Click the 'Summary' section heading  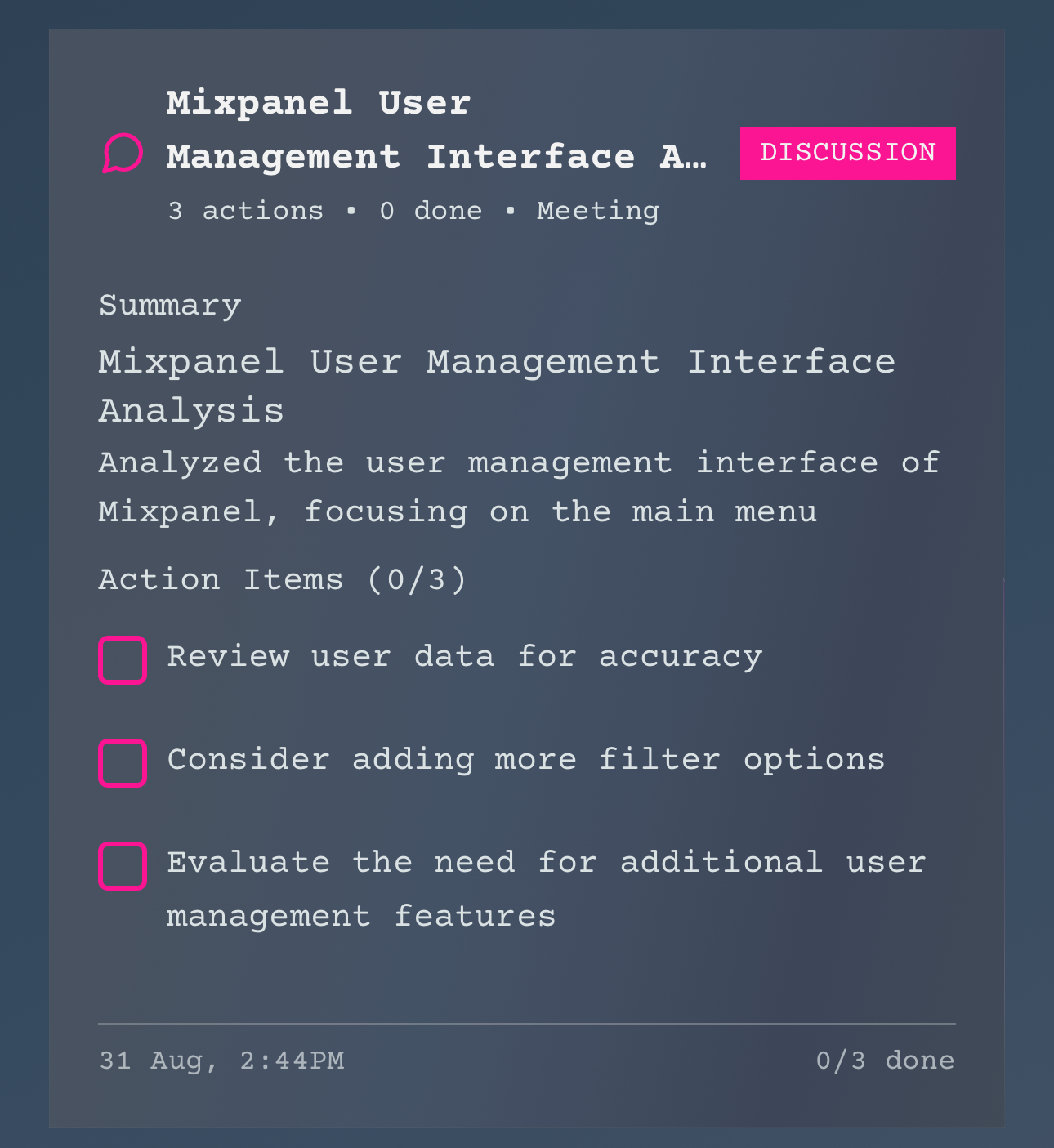(x=170, y=306)
